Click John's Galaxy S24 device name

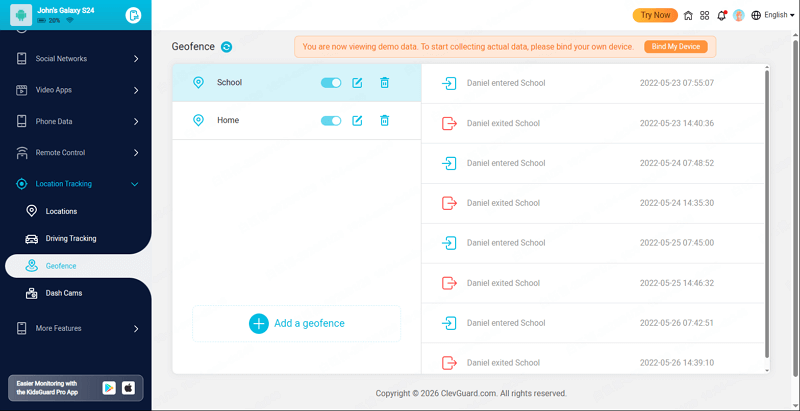click(x=66, y=10)
